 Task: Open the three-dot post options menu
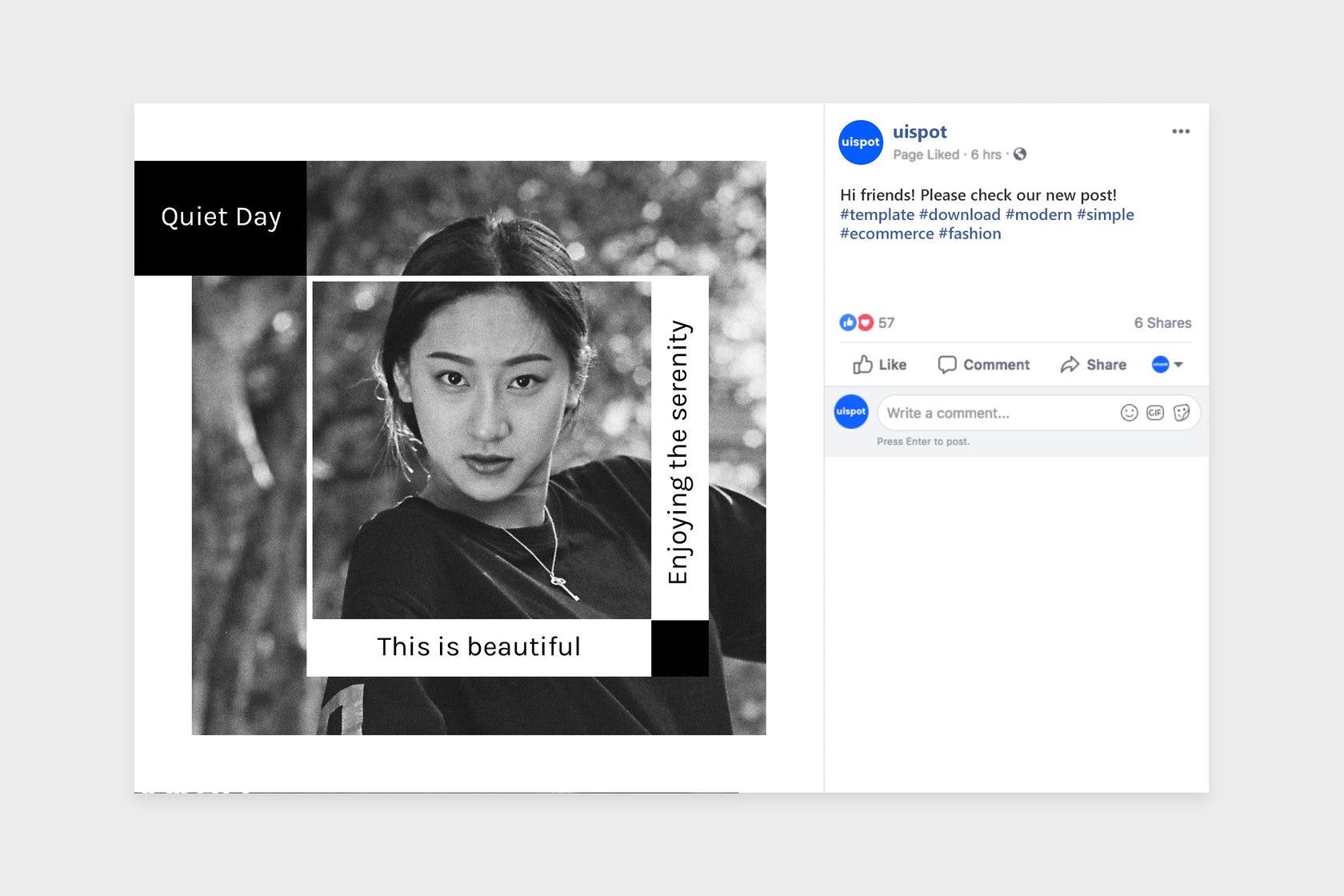click(x=1180, y=131)
